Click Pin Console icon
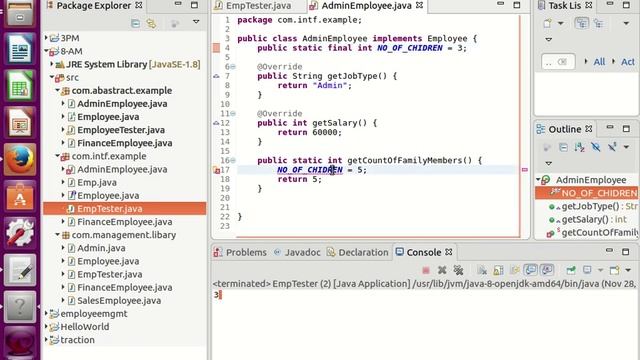 (x=571, y=270)
